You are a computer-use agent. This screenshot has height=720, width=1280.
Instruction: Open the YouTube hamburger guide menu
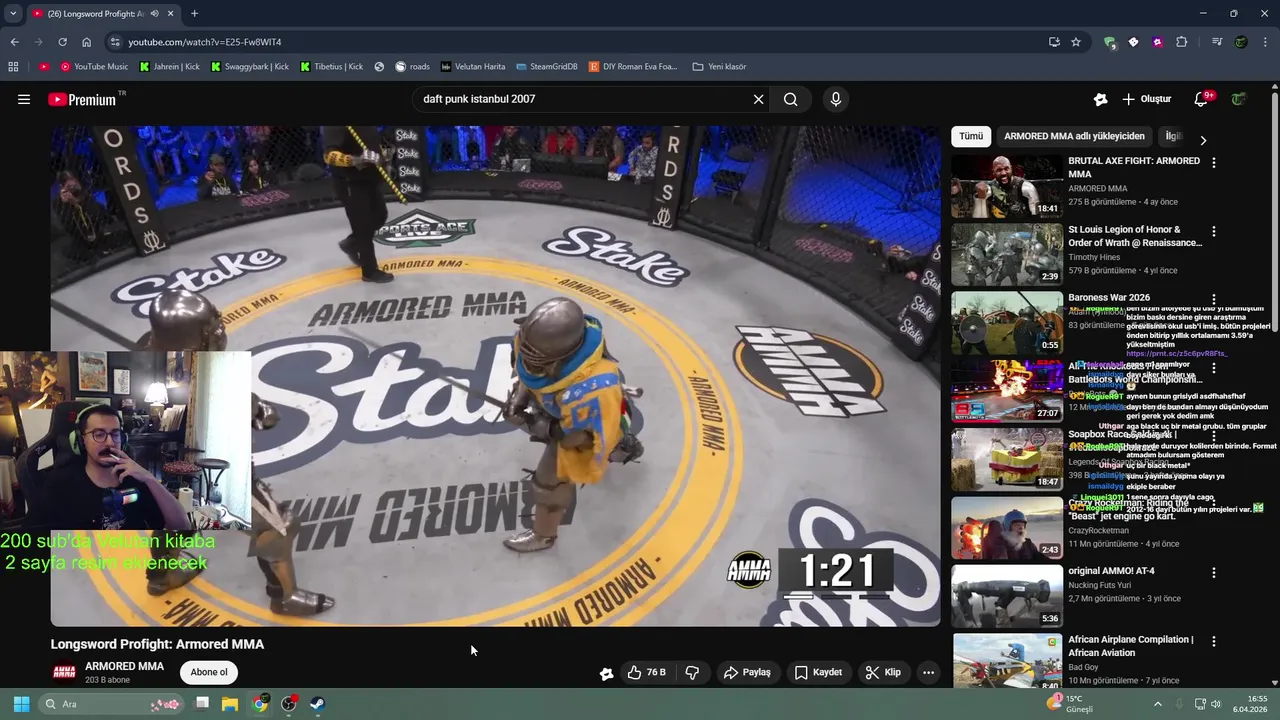[x=24, y=99]
